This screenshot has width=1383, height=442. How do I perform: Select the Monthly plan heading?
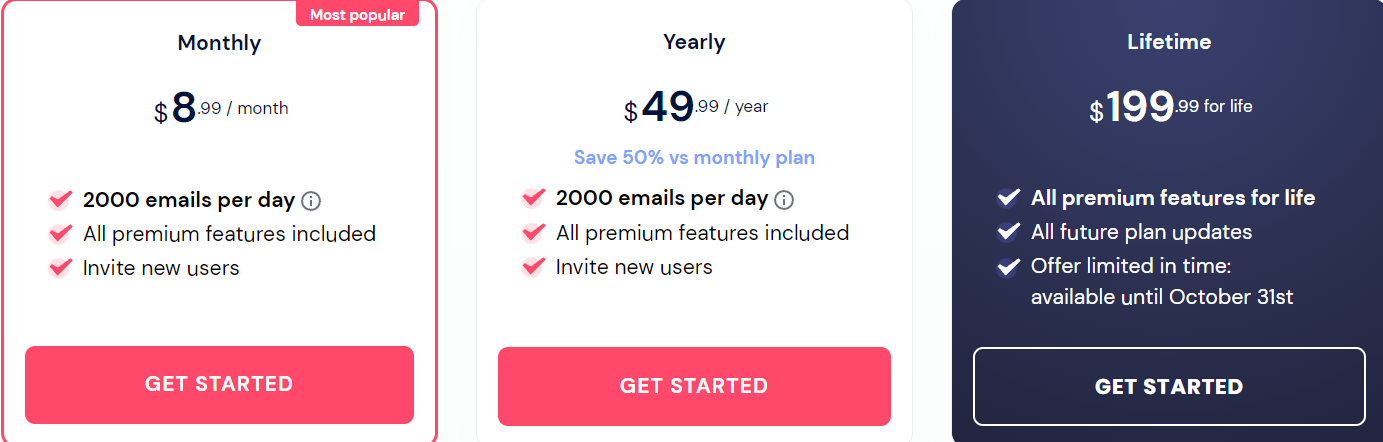[x=219, y=43]
